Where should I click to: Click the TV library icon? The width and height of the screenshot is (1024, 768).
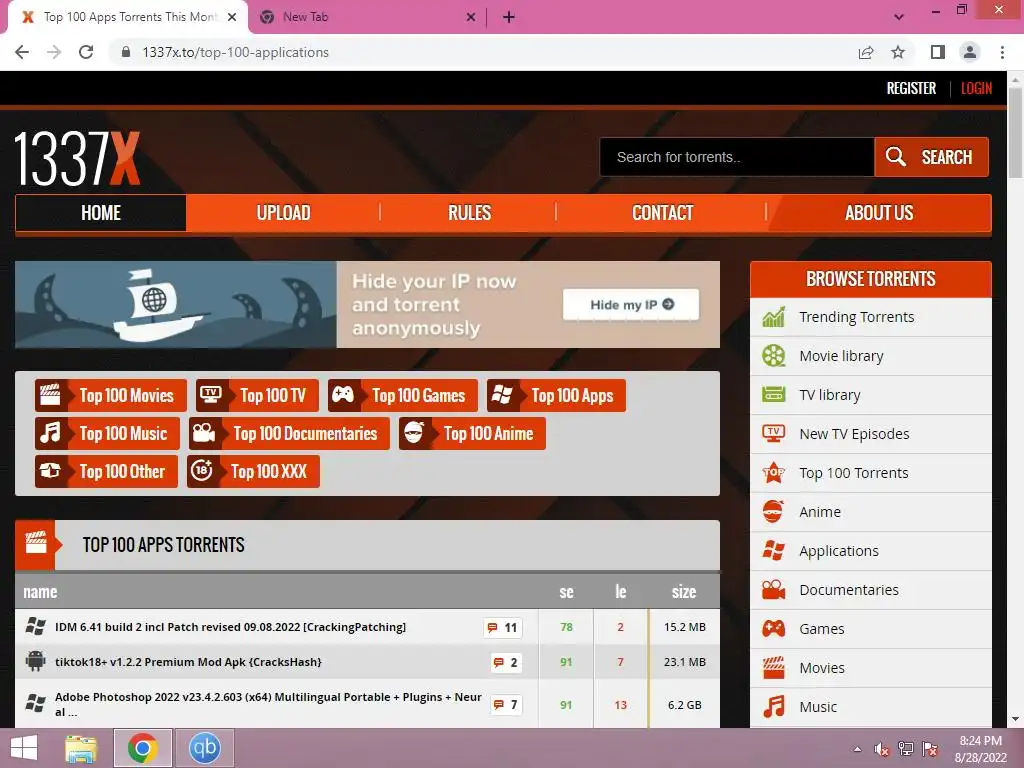[774, 395]
